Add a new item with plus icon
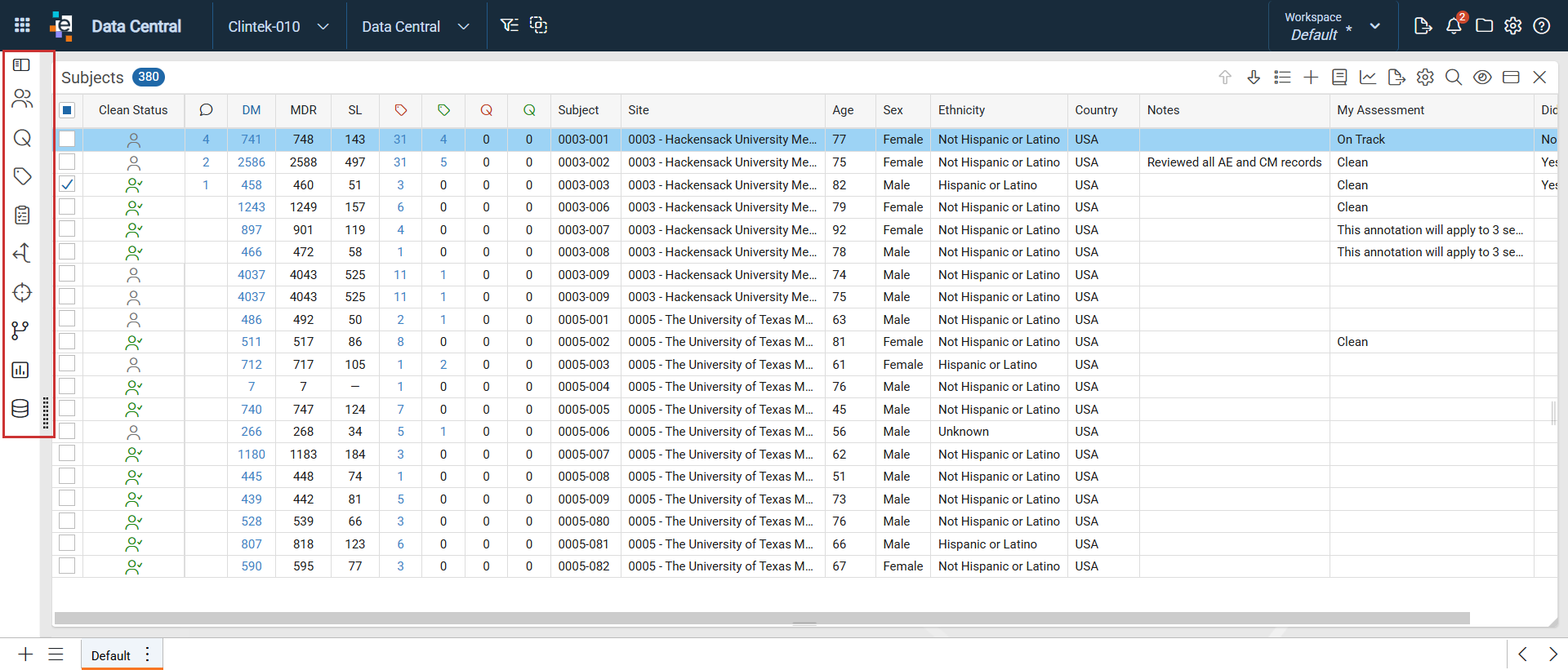This screenshot has width=1568, height=670. pyautogui.click(x=1311, y=78)
